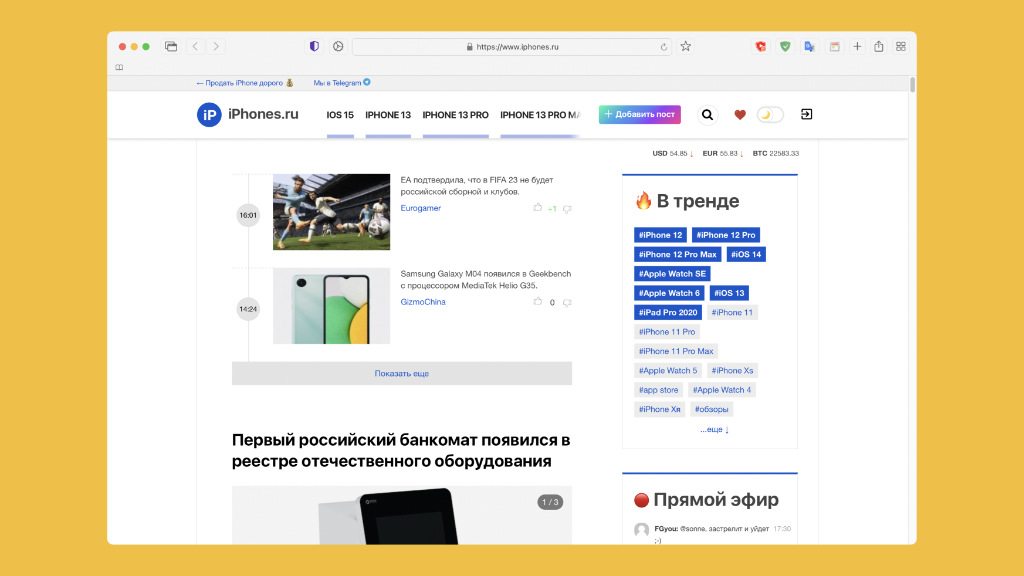Click the Добавить пост button
1024x576 pixels.
coord(639,114)
